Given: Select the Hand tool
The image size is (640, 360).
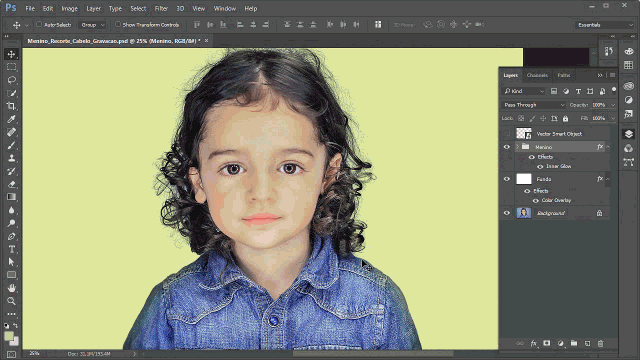Looking at the screenshot, I should 11,288.
